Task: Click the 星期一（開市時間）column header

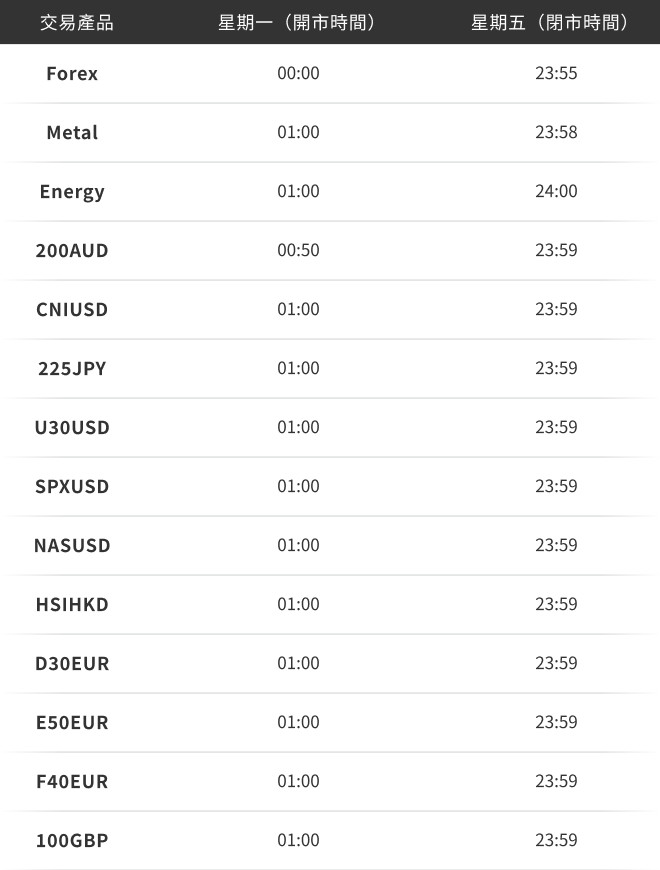Action: tap(298, 23)
